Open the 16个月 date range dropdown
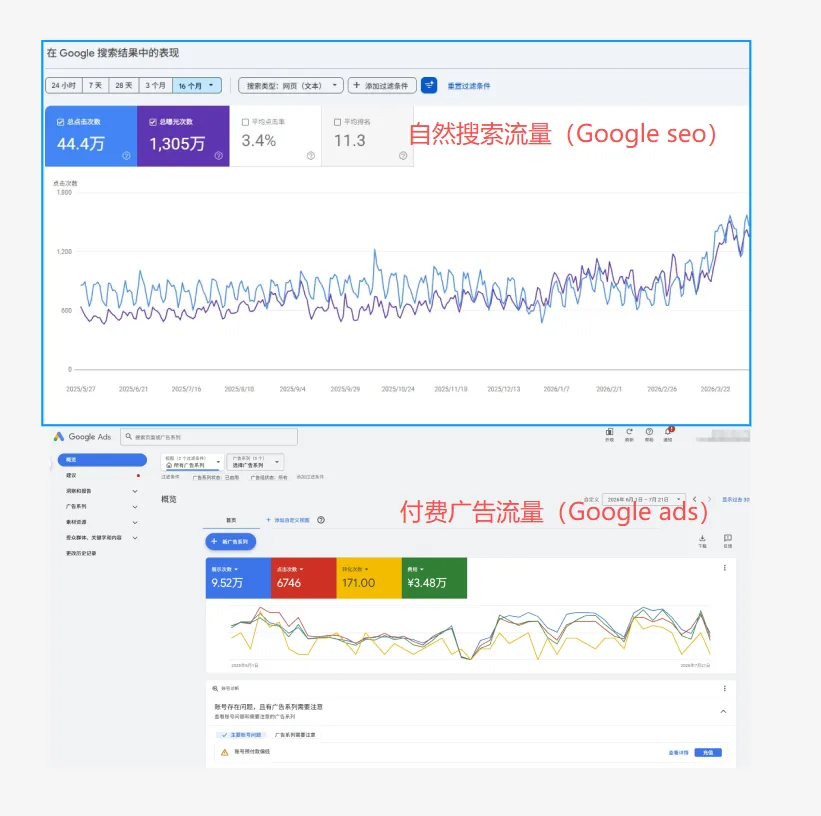The width and height of the screenshot is (821, 816). pyautogui.click(x=197, y=85)
